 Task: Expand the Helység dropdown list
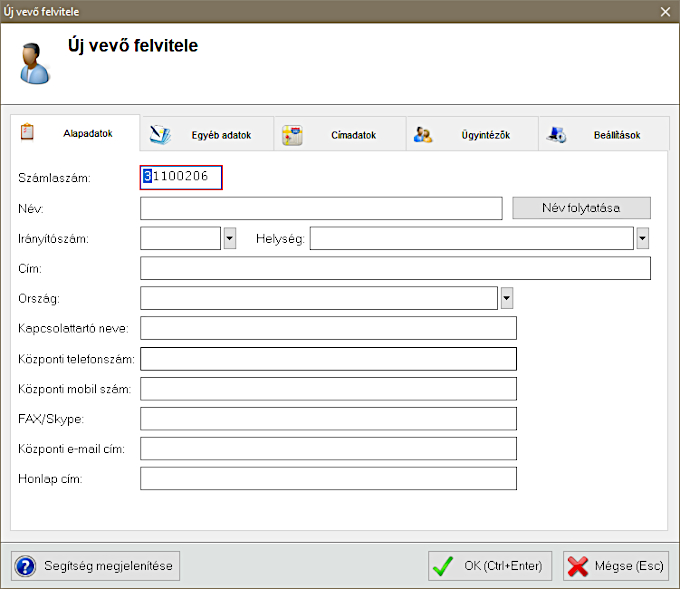(x=643, y=238)
